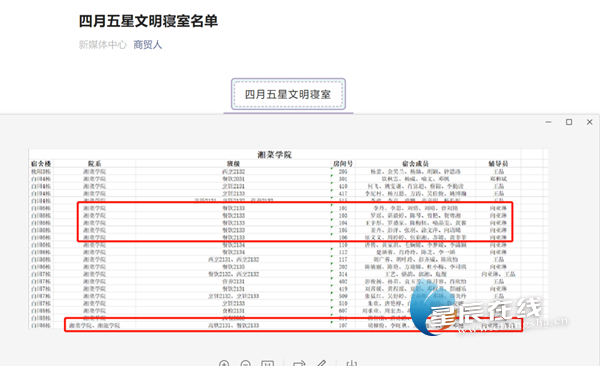This screenshot has width=600, height=366.
Task: Close the image viewer window
Action: (590, 122)
